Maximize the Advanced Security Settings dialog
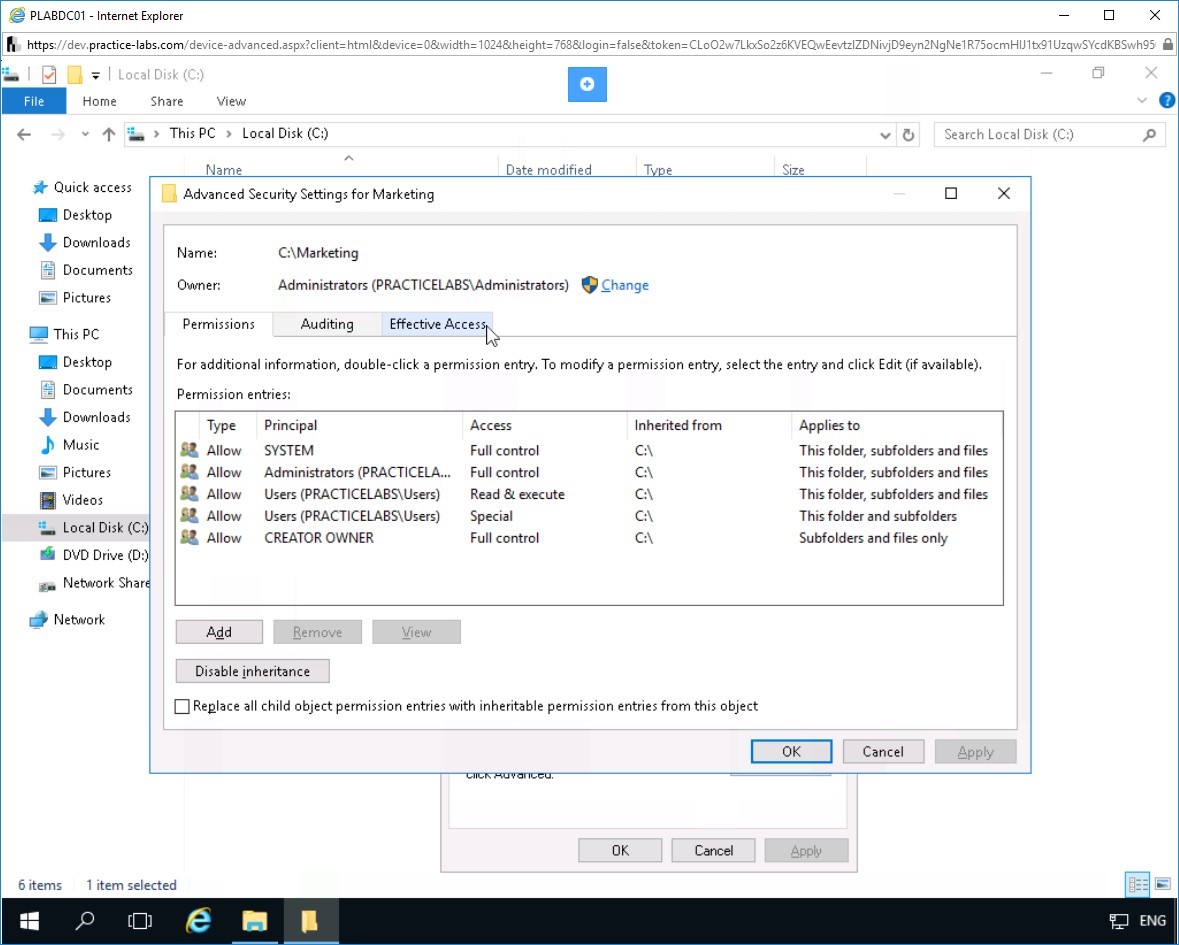1179x945 pixels. 950,194
